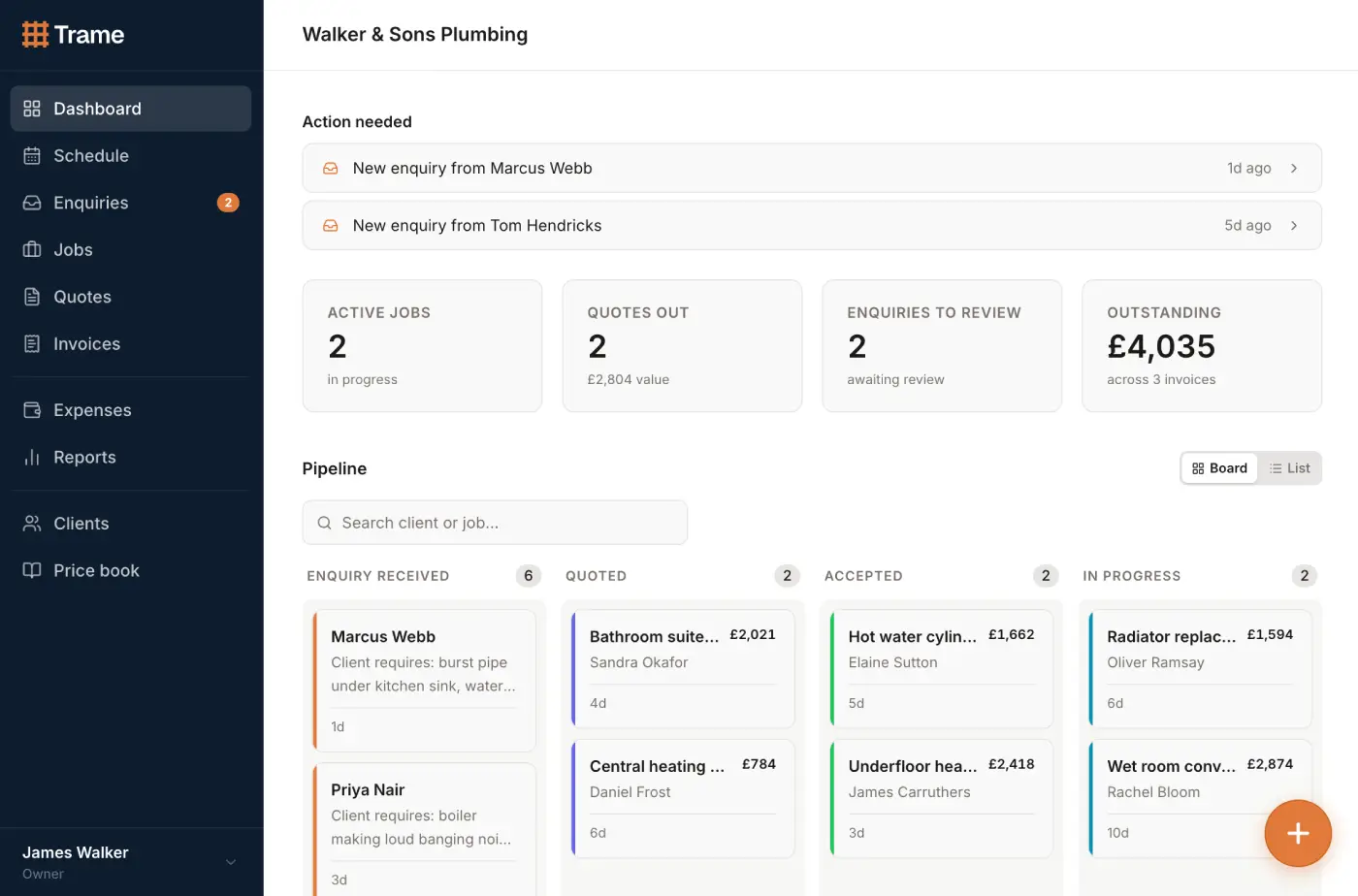Go to the Dashboard page

[x=131, y=109]
